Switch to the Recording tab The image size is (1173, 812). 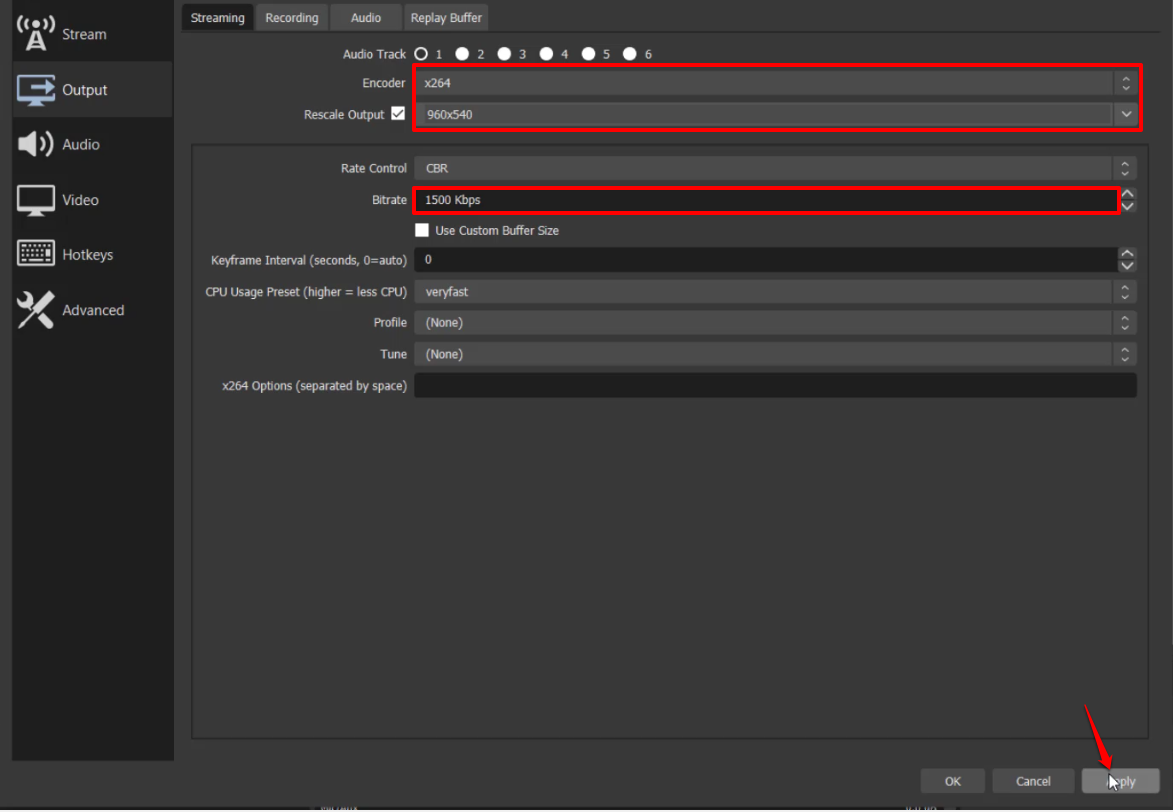point(291,17)
